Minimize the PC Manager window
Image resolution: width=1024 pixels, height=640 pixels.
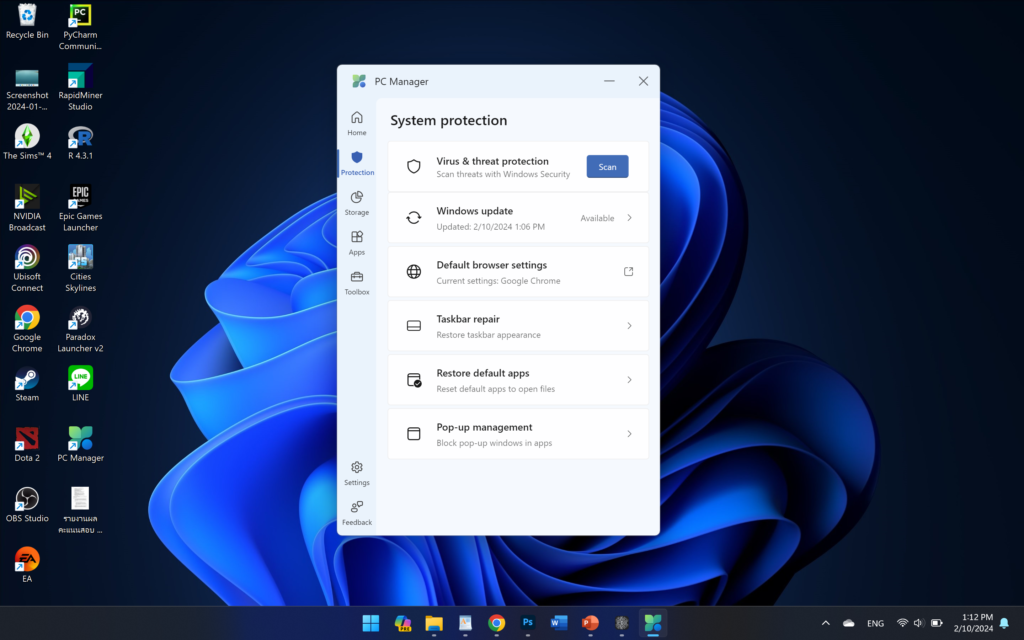point(609,81)
